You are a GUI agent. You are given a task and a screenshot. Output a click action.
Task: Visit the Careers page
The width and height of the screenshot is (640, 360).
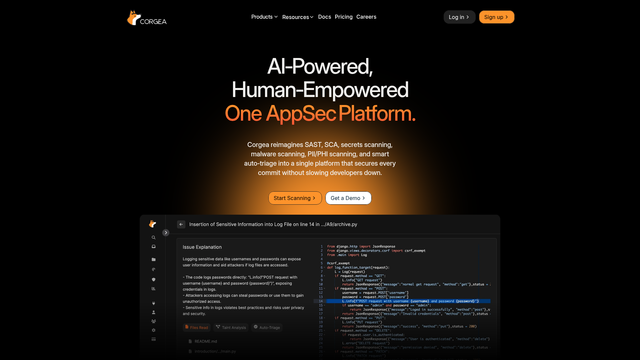coord(366,17)
